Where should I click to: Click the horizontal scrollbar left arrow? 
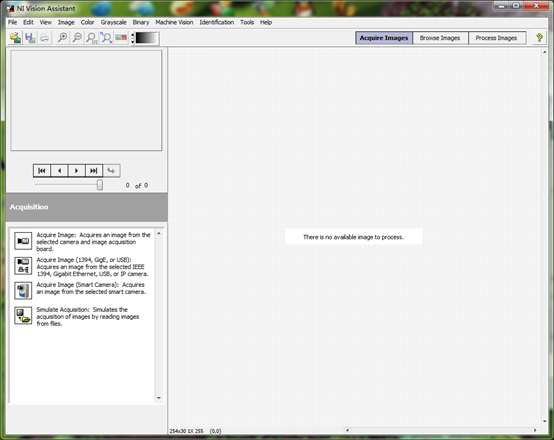coord(347,430)
